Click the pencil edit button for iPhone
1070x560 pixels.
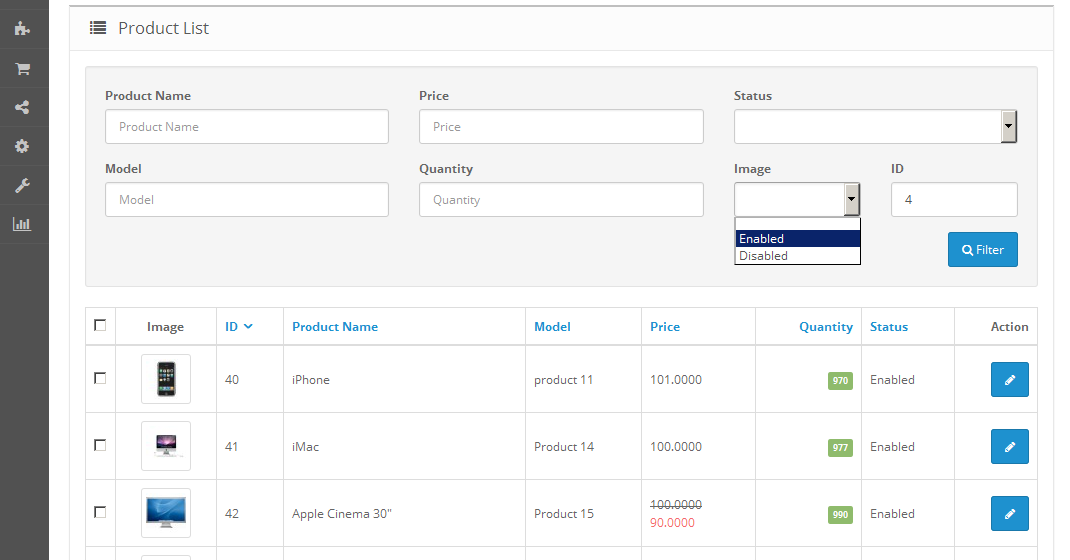1009,380
